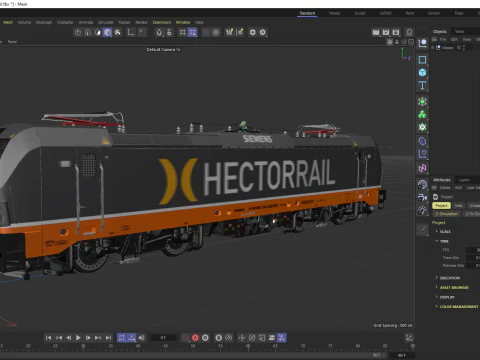480x360 pixels.
Task: Toggle the timeline loop button
Action: 122,338
